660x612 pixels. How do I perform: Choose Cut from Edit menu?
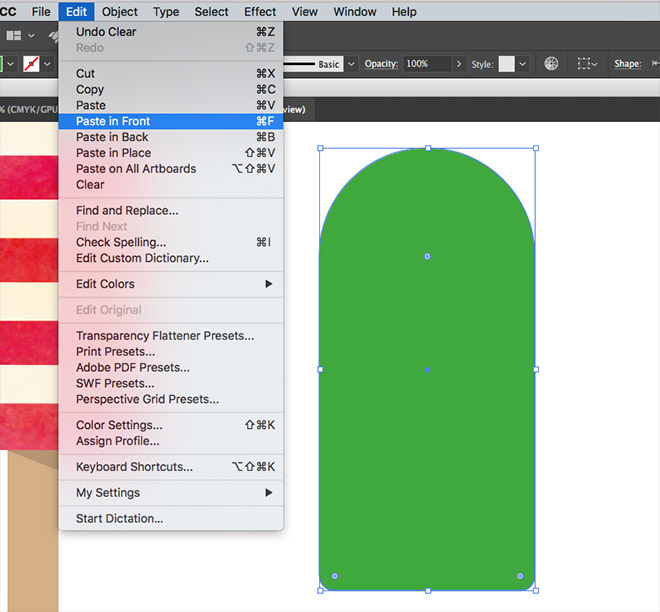171,73
